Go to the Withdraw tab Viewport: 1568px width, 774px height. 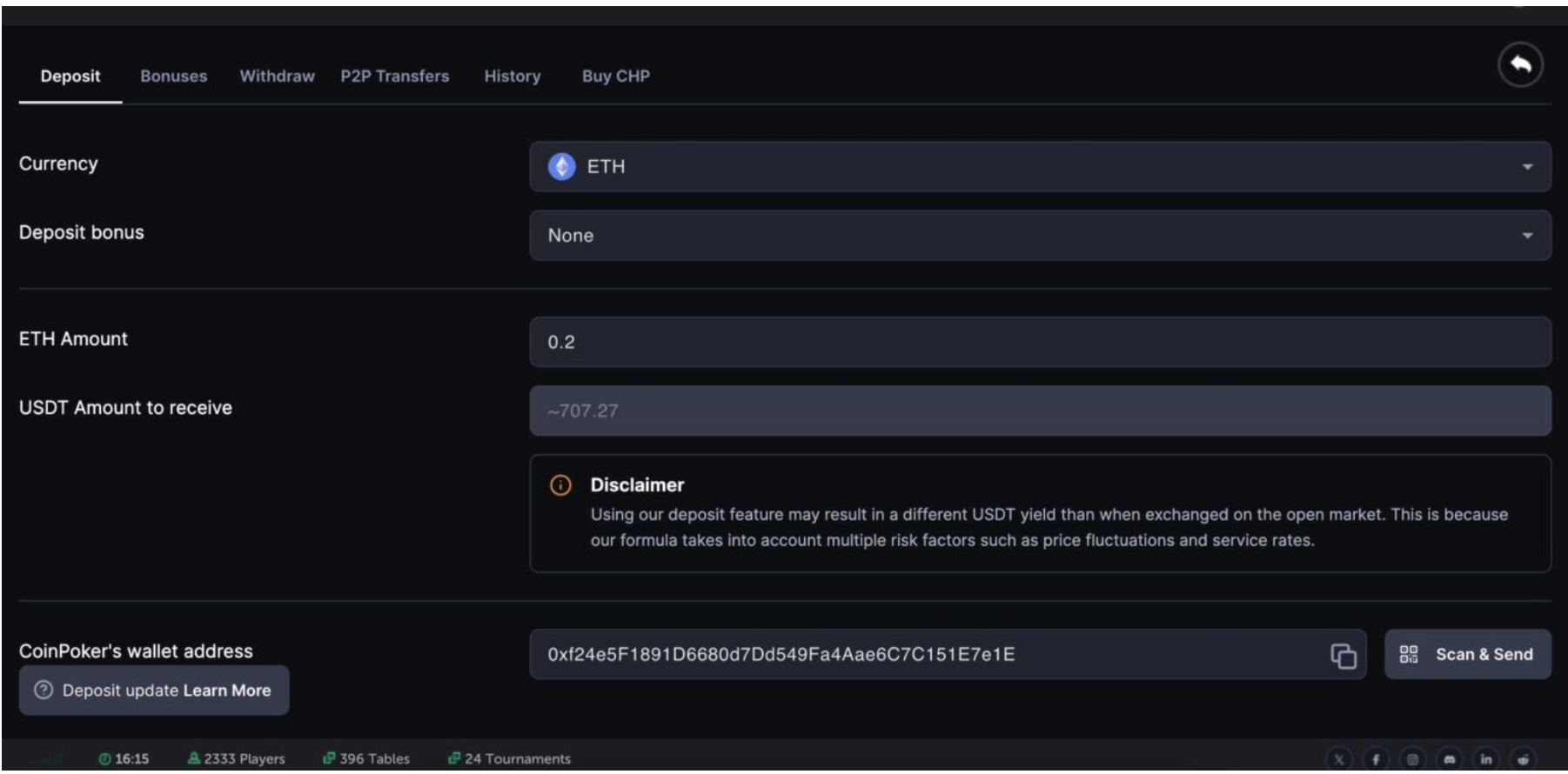[277, 77]
